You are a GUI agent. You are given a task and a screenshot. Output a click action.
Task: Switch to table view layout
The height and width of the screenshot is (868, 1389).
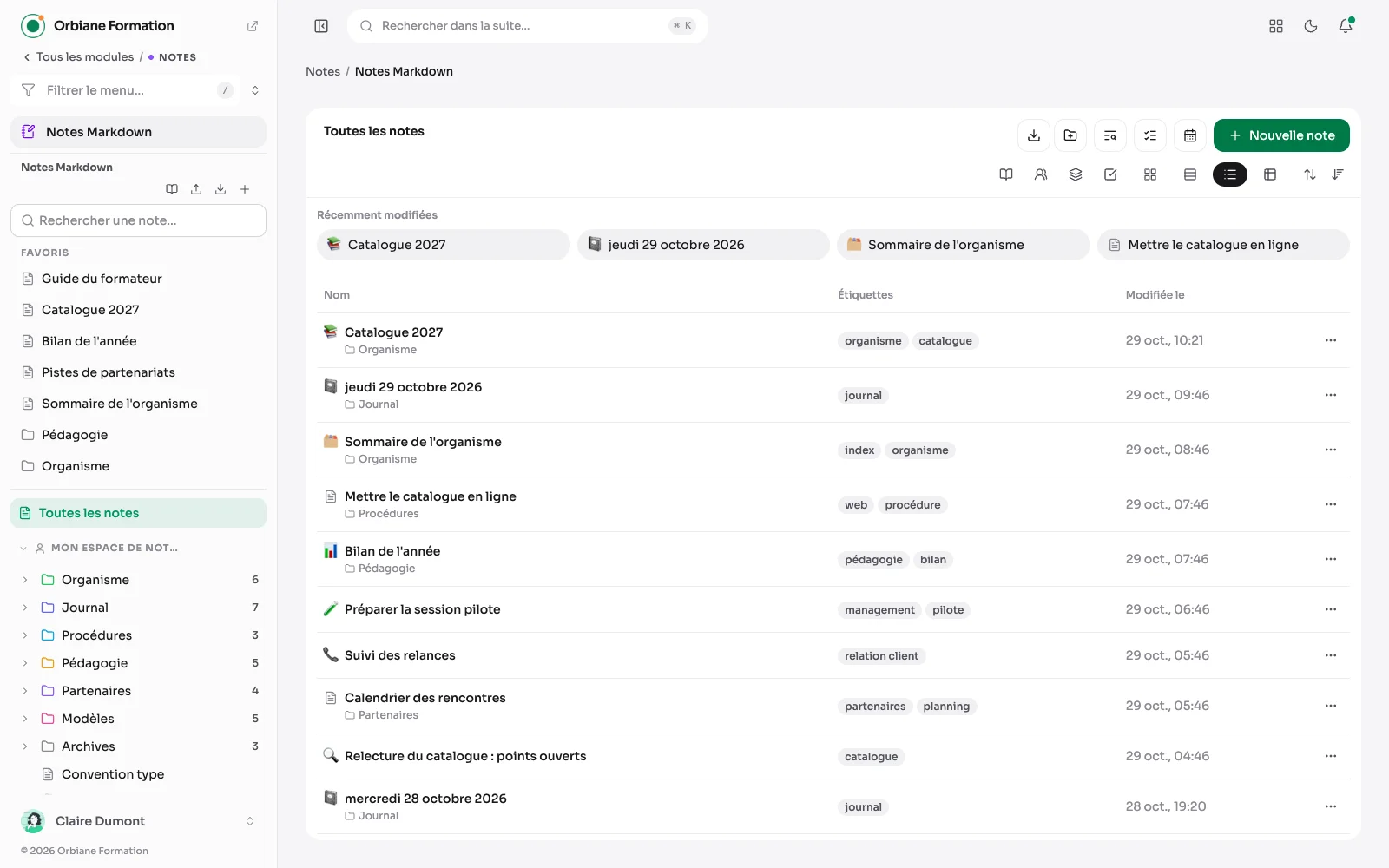tap(1270, 174)
